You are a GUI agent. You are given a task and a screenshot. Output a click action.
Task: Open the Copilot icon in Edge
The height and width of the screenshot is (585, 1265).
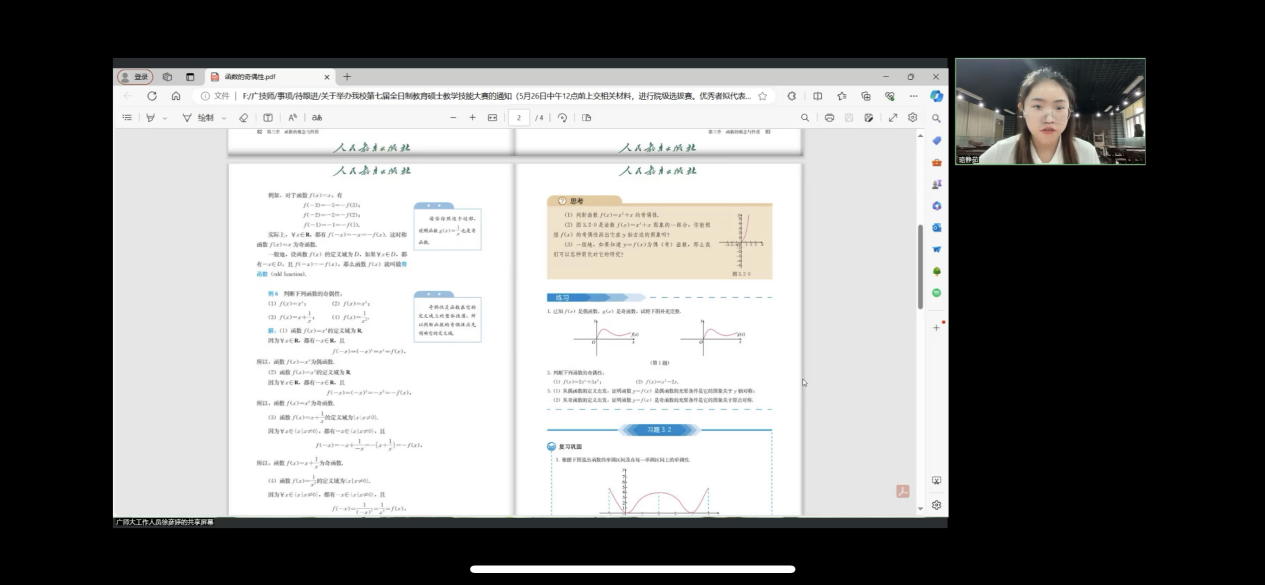point(936,96)
